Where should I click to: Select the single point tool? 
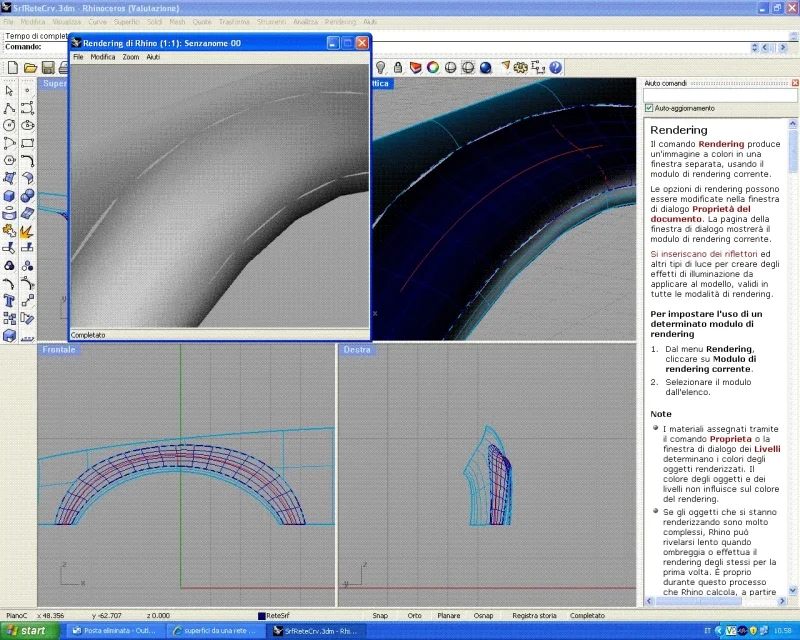(x=28, y=91)
